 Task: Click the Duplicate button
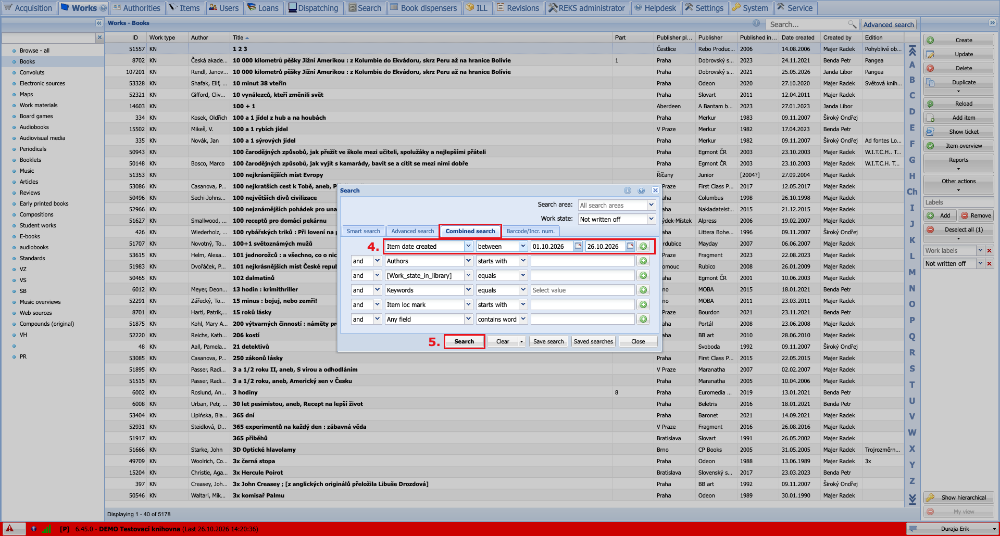[x=959, y=86]
